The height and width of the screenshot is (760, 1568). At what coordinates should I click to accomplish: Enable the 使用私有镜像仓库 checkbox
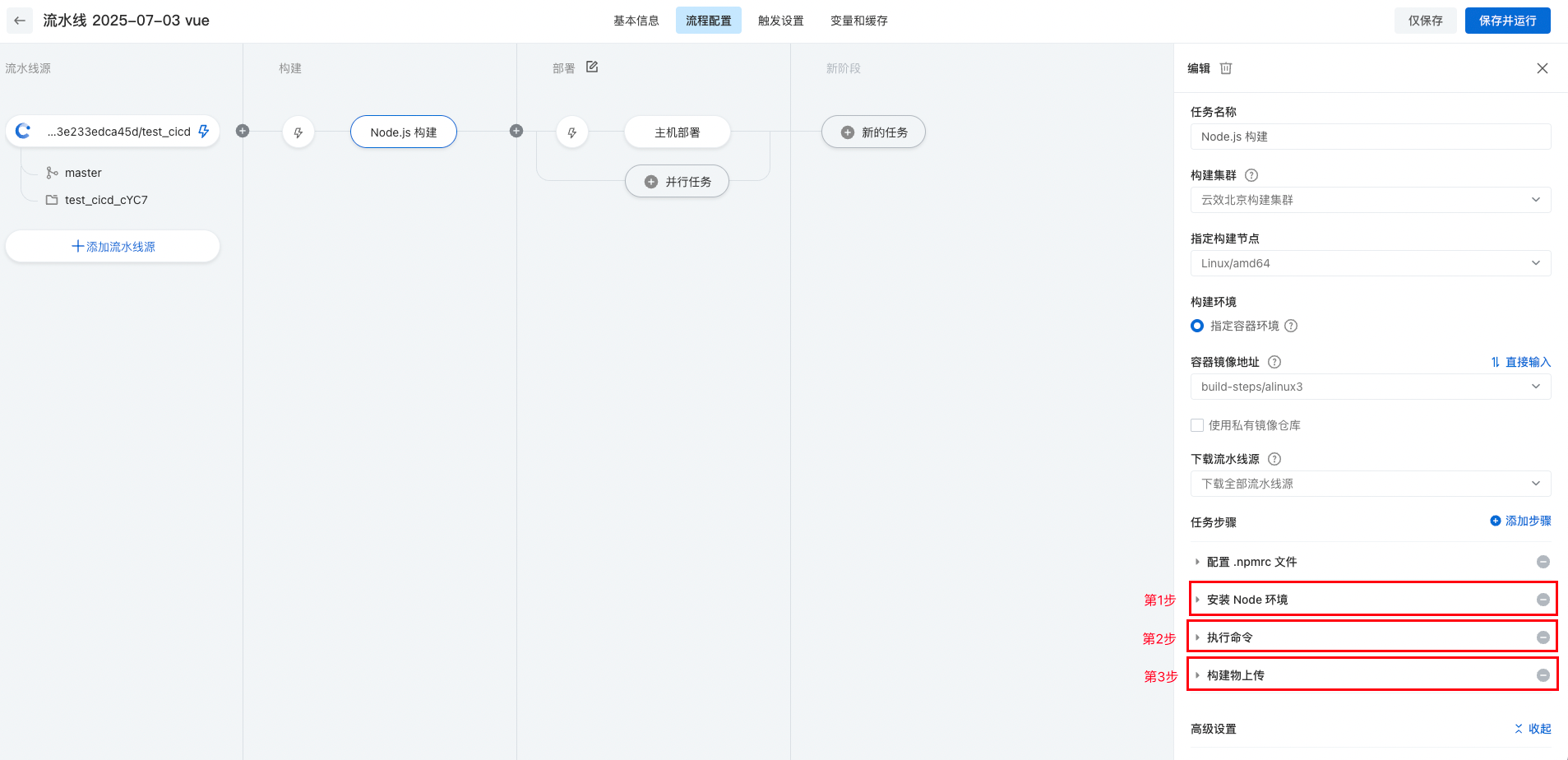pos(1197,425)
